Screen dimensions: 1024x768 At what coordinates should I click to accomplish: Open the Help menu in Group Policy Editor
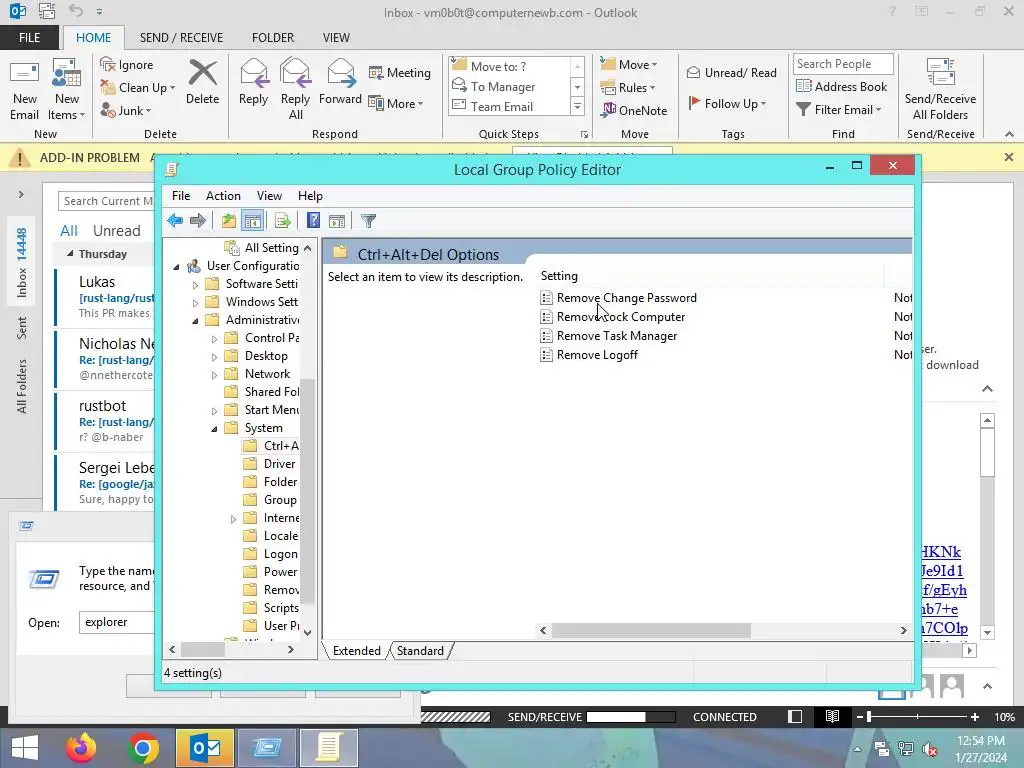tap(310, 196)
